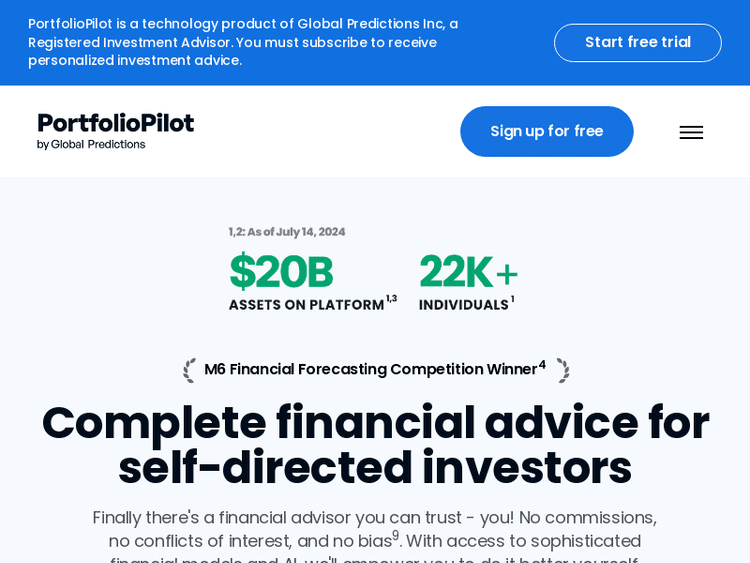Open footnote 1,3 after Assets on Platform
Image resolution: width=750 pixels, height=563 pixels.
point(391,299)
